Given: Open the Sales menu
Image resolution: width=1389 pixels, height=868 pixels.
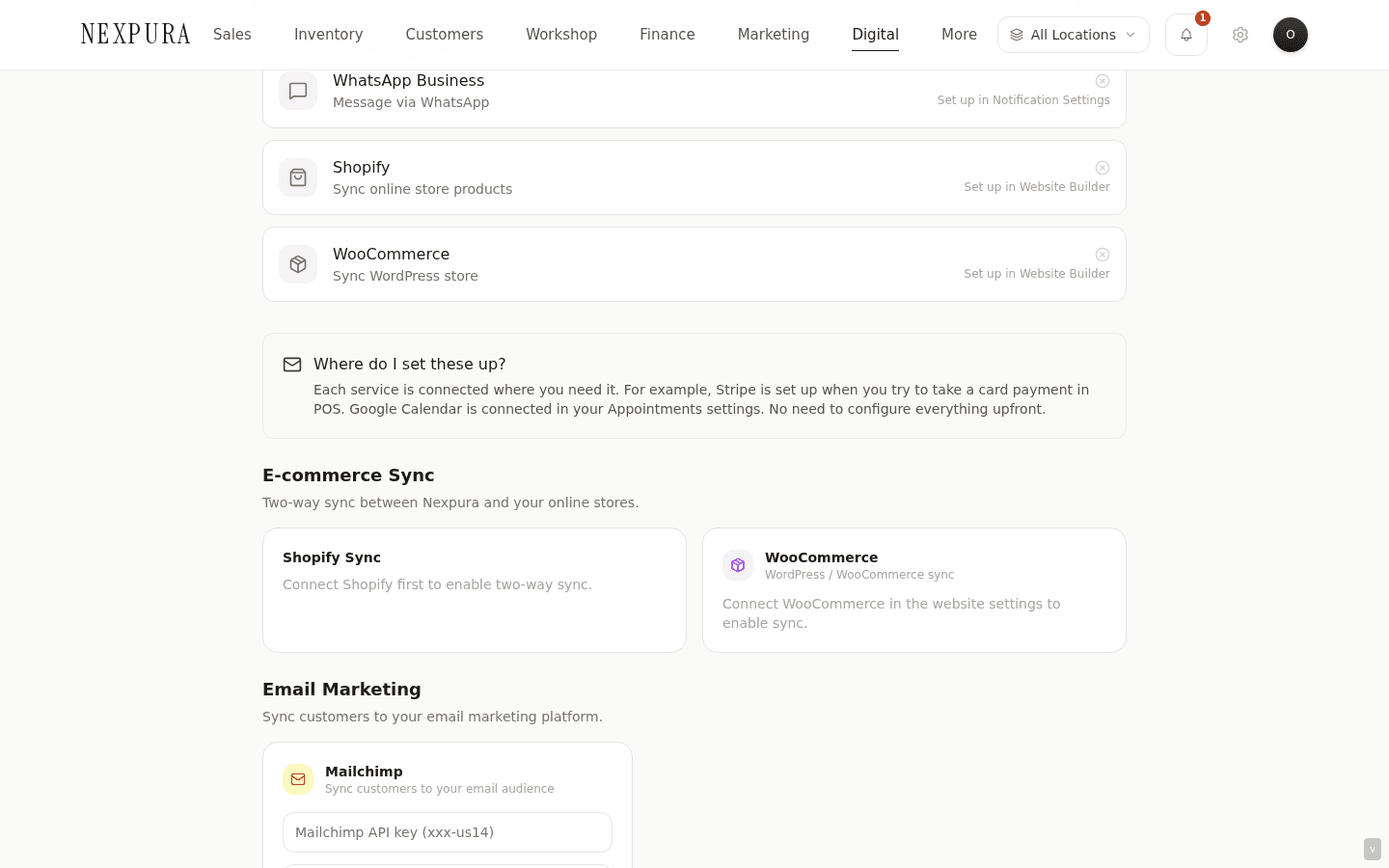Looking at the screenshot, I should coord(232,35).
